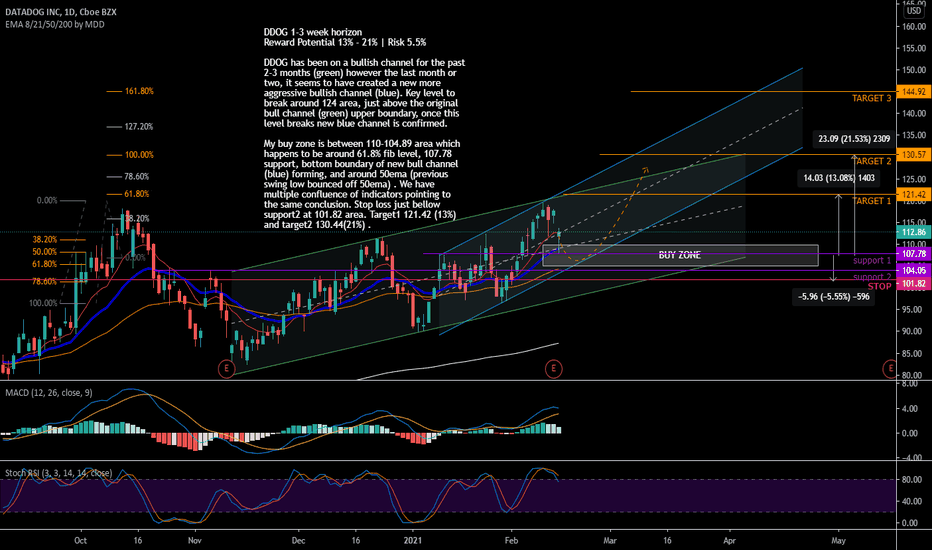The image size is (932, 550).
Task: Click the -5.96 (-5.55%) -596 measurement box
Action: click(x=834, y=297)
